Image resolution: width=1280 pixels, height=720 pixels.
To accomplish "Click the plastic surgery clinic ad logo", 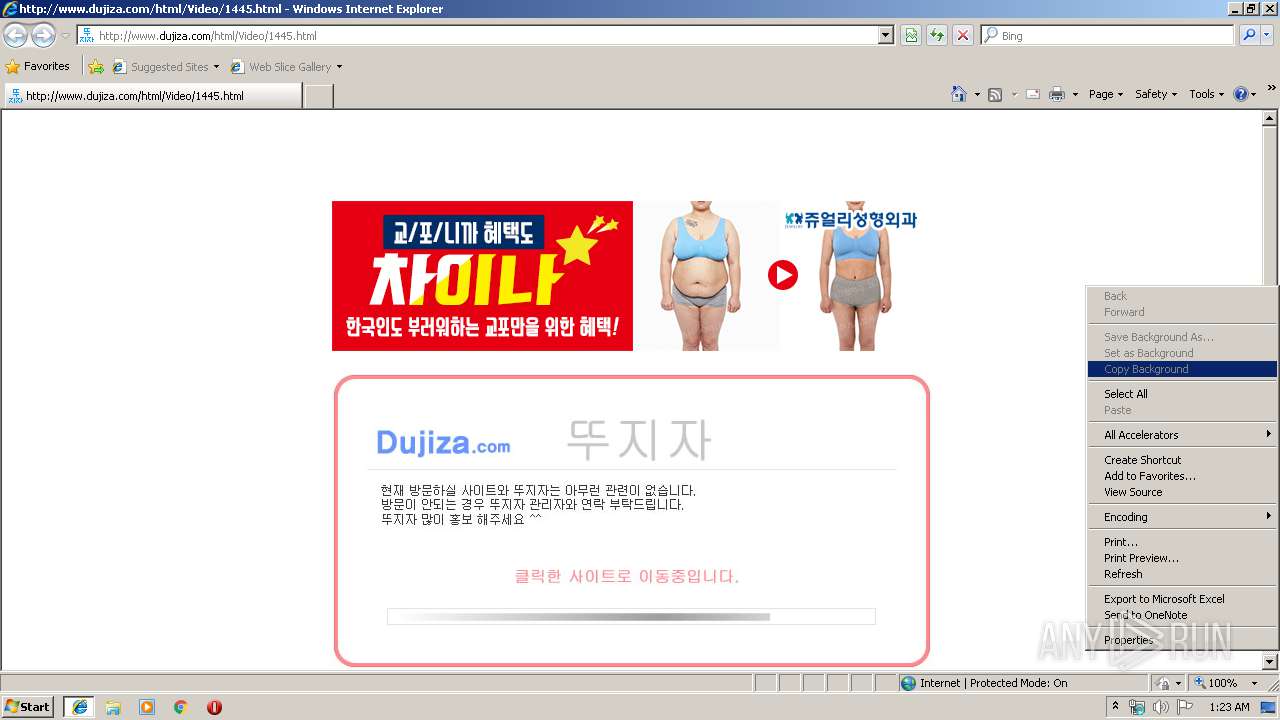I will [850, 220].
